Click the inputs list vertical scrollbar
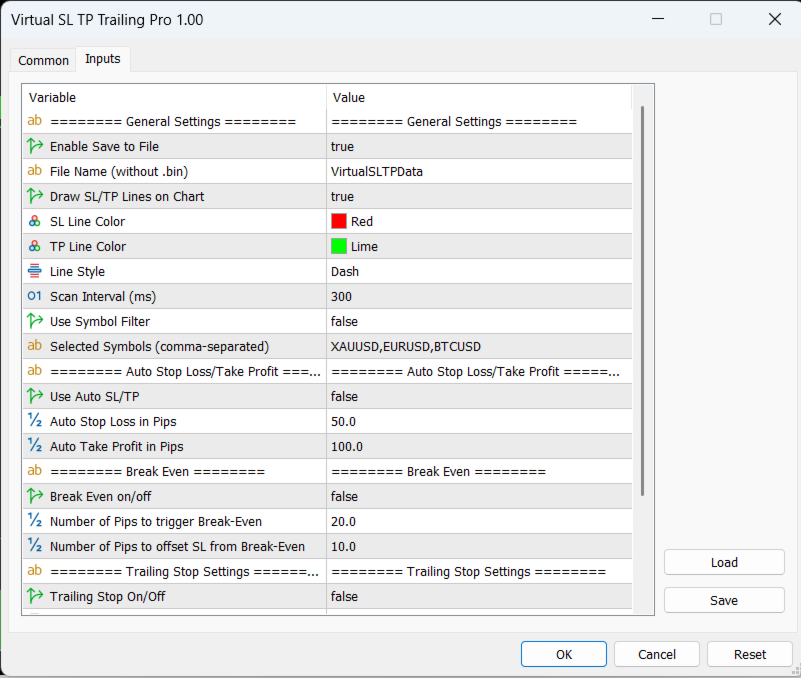801x678 pixels. (642, 300)
